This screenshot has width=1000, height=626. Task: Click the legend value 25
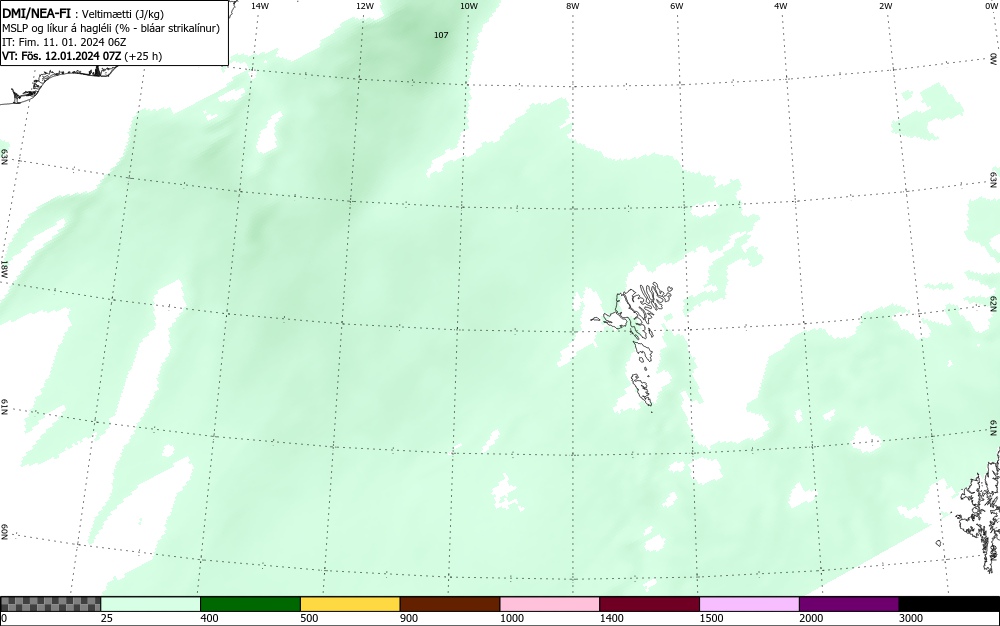[107, 618]
